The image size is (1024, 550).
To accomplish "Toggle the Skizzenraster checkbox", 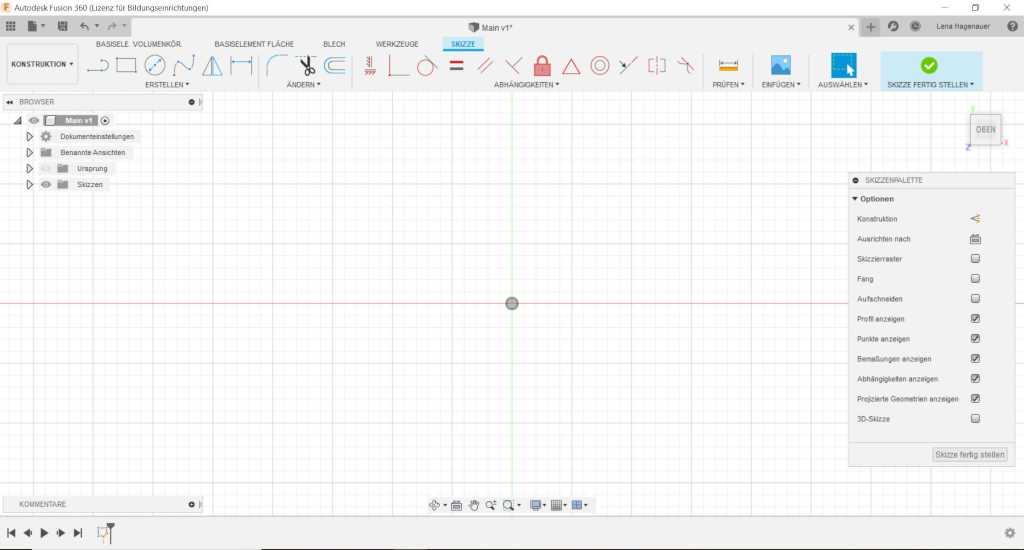I will coord(975,259).
